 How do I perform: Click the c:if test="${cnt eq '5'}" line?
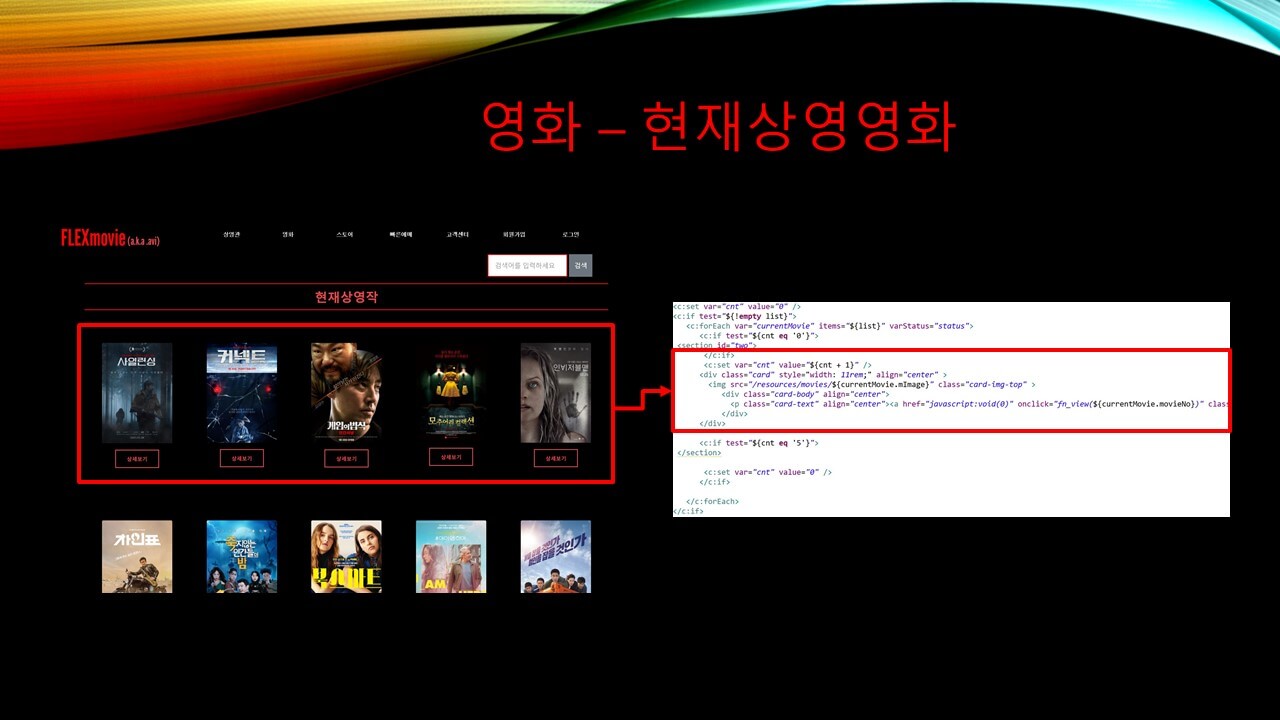tap(760, 443)
